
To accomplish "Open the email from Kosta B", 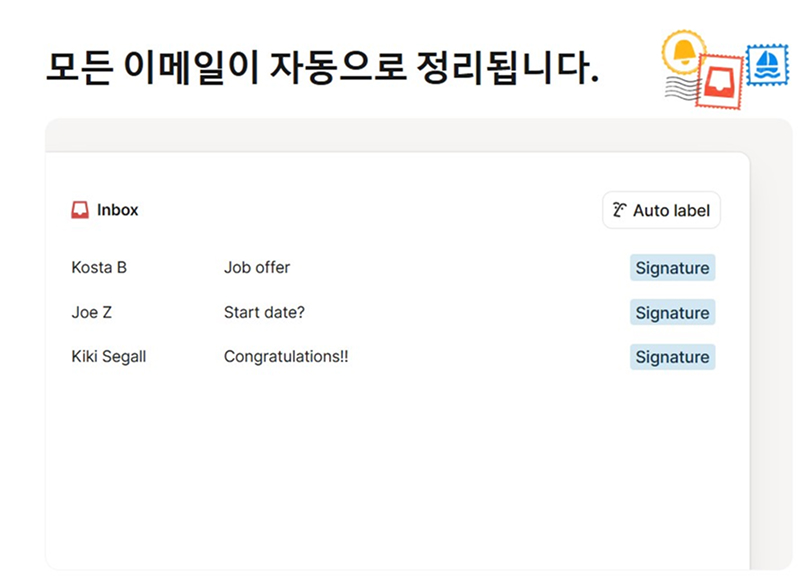I will pyautogui.click(x=99, y=268).
